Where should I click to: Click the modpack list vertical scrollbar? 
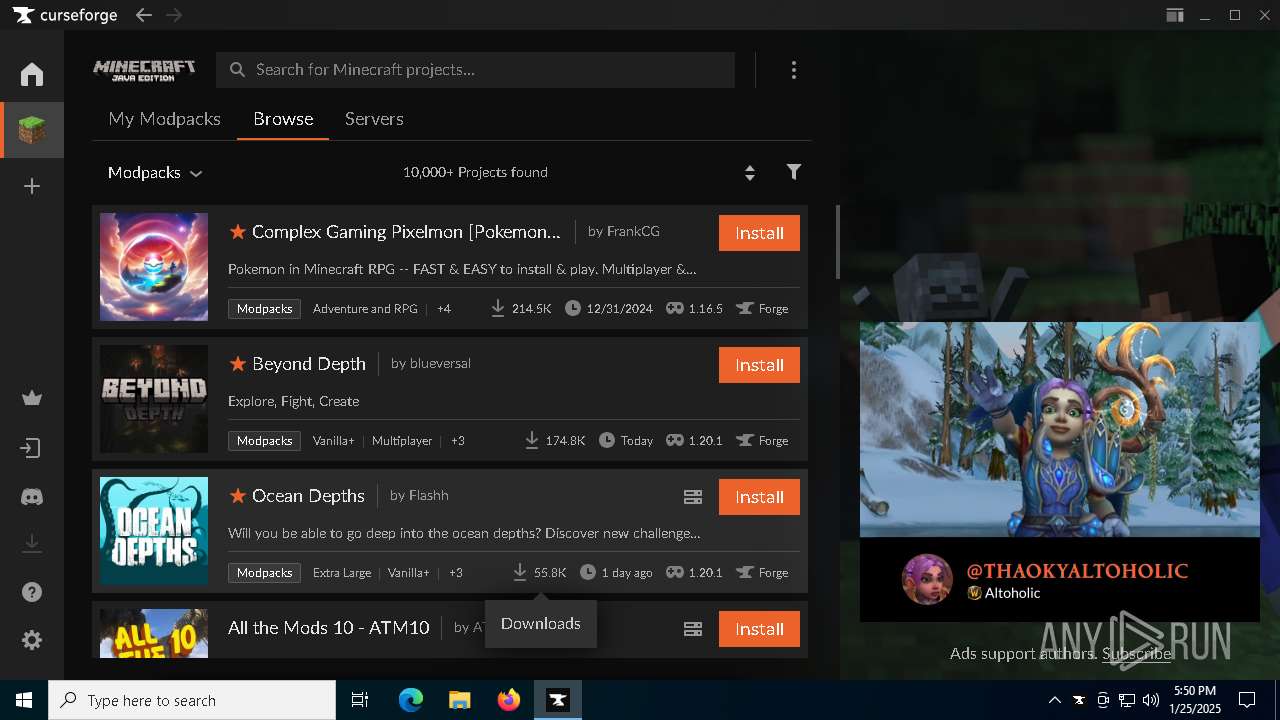coord(838,242)
